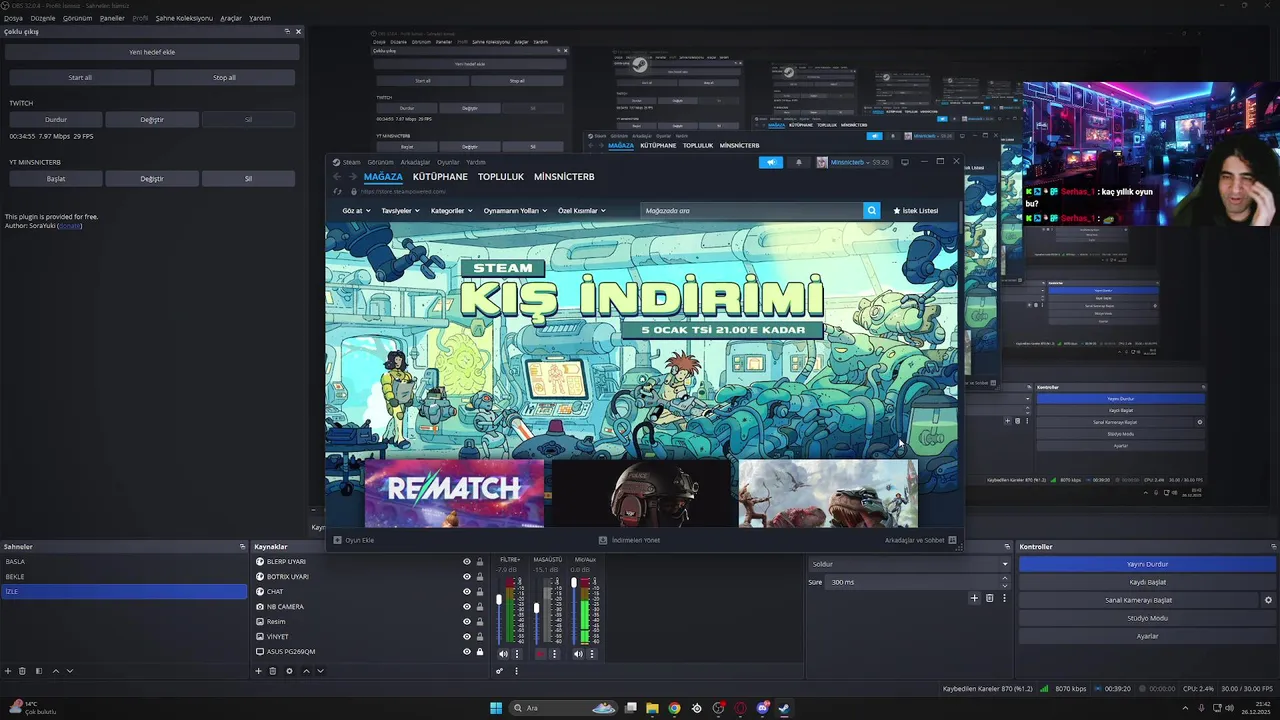Add a scene transition with plus icon
This screenshot has width=1280, height=720.
[974, 598]
